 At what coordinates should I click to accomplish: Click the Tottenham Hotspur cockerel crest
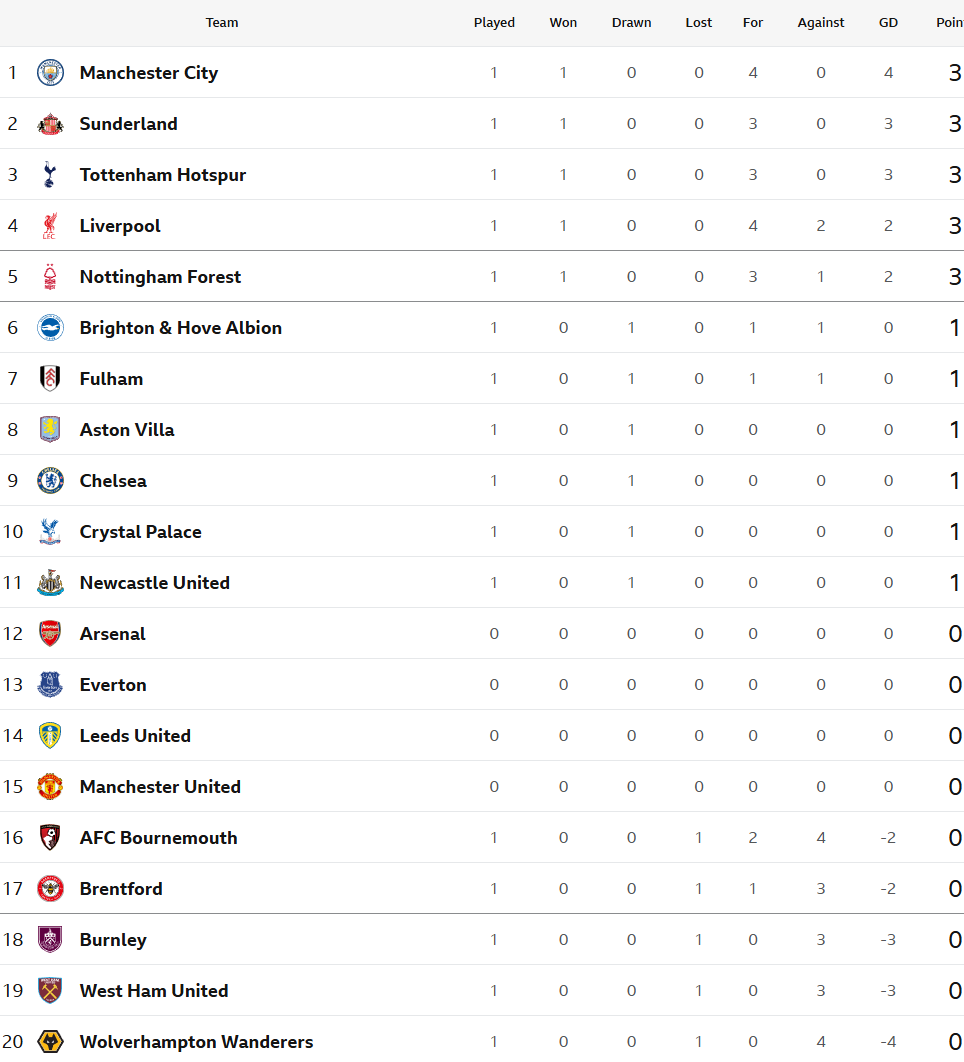point(49,175)
